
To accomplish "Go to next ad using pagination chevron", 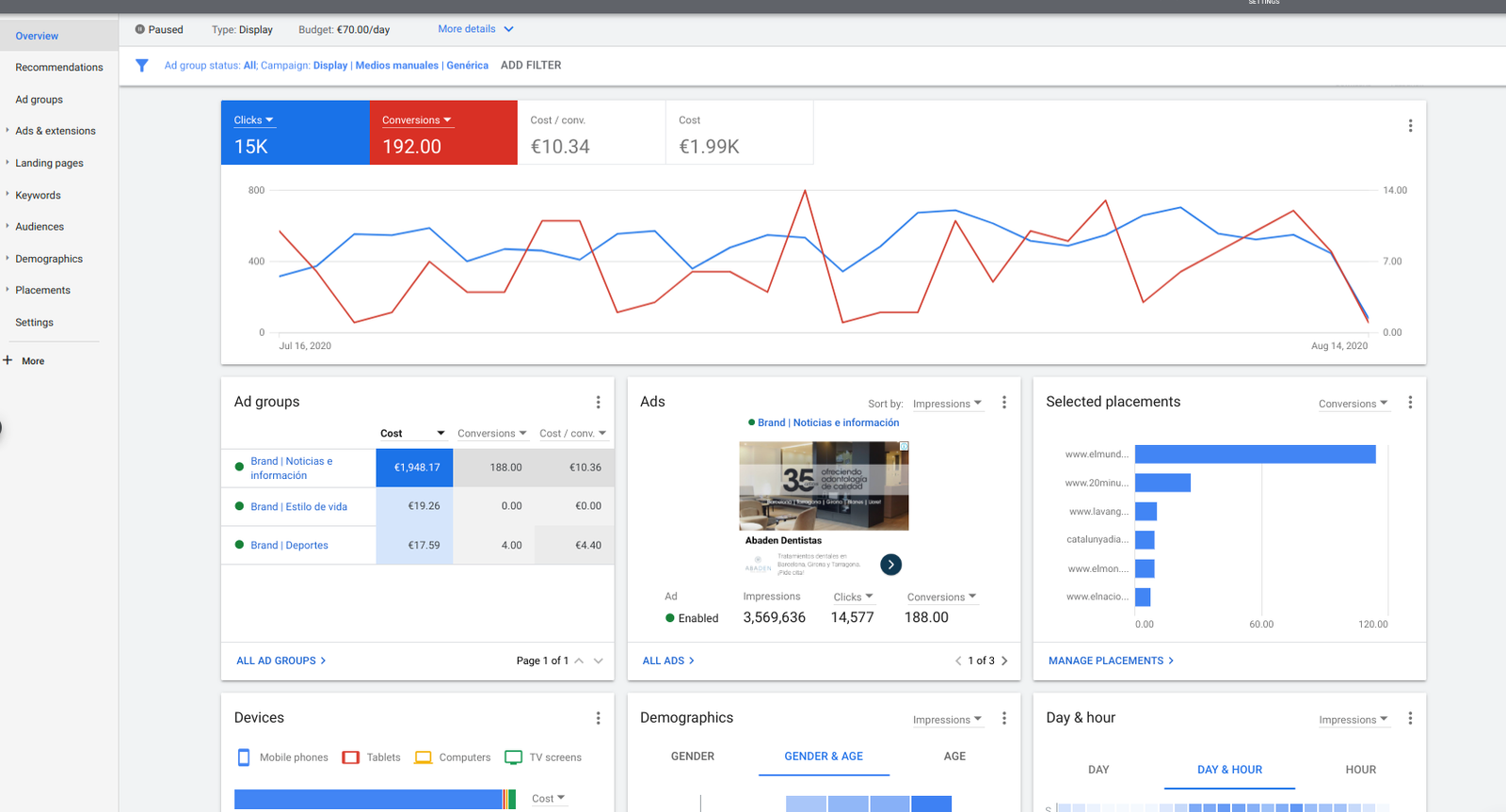I will (1004, 661).
